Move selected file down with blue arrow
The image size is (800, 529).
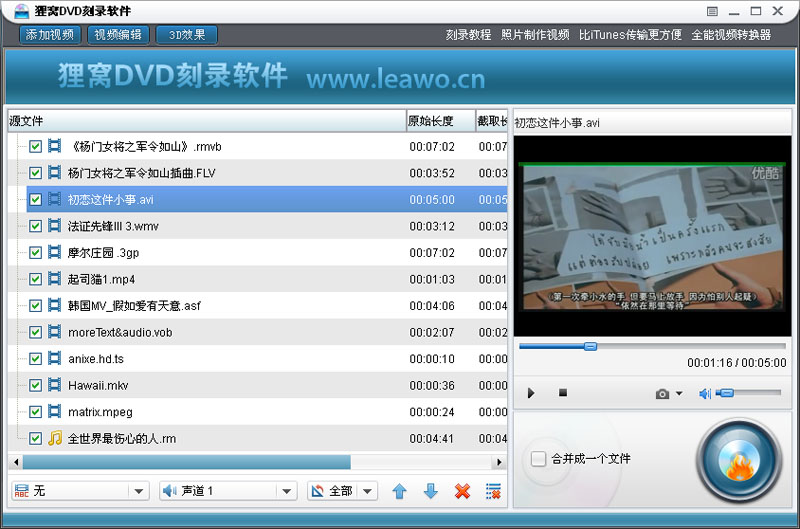tap(431, 491)
